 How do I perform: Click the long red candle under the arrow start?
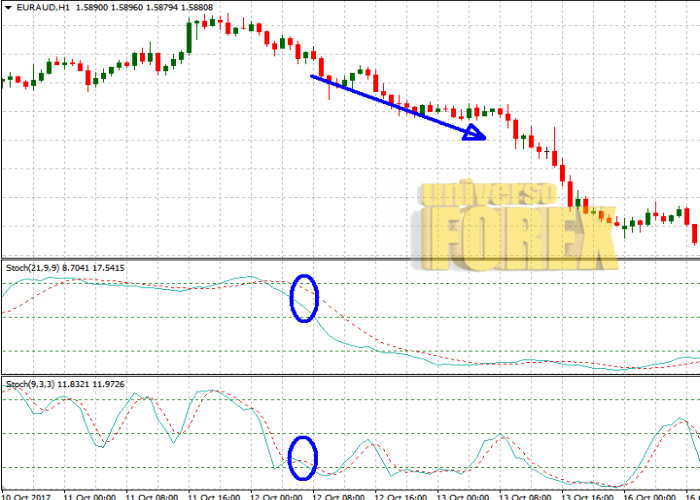pyautogui.click(x=329, y=85)
